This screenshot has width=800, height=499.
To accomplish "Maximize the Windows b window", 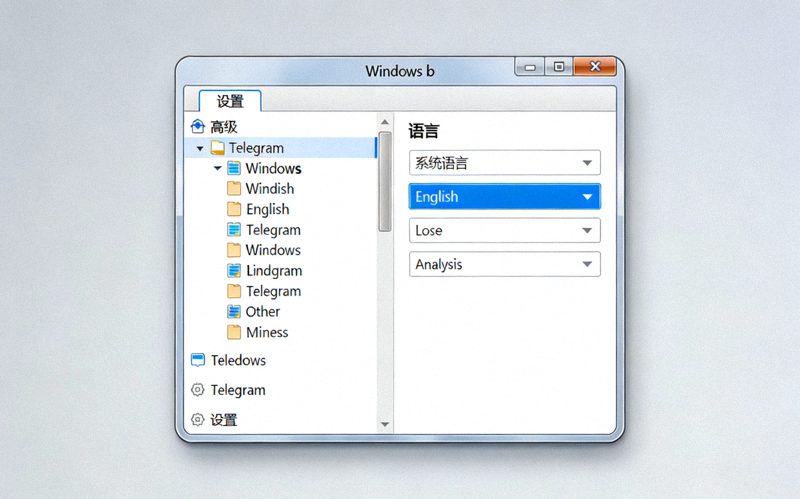I will click(x=559, y=67).
